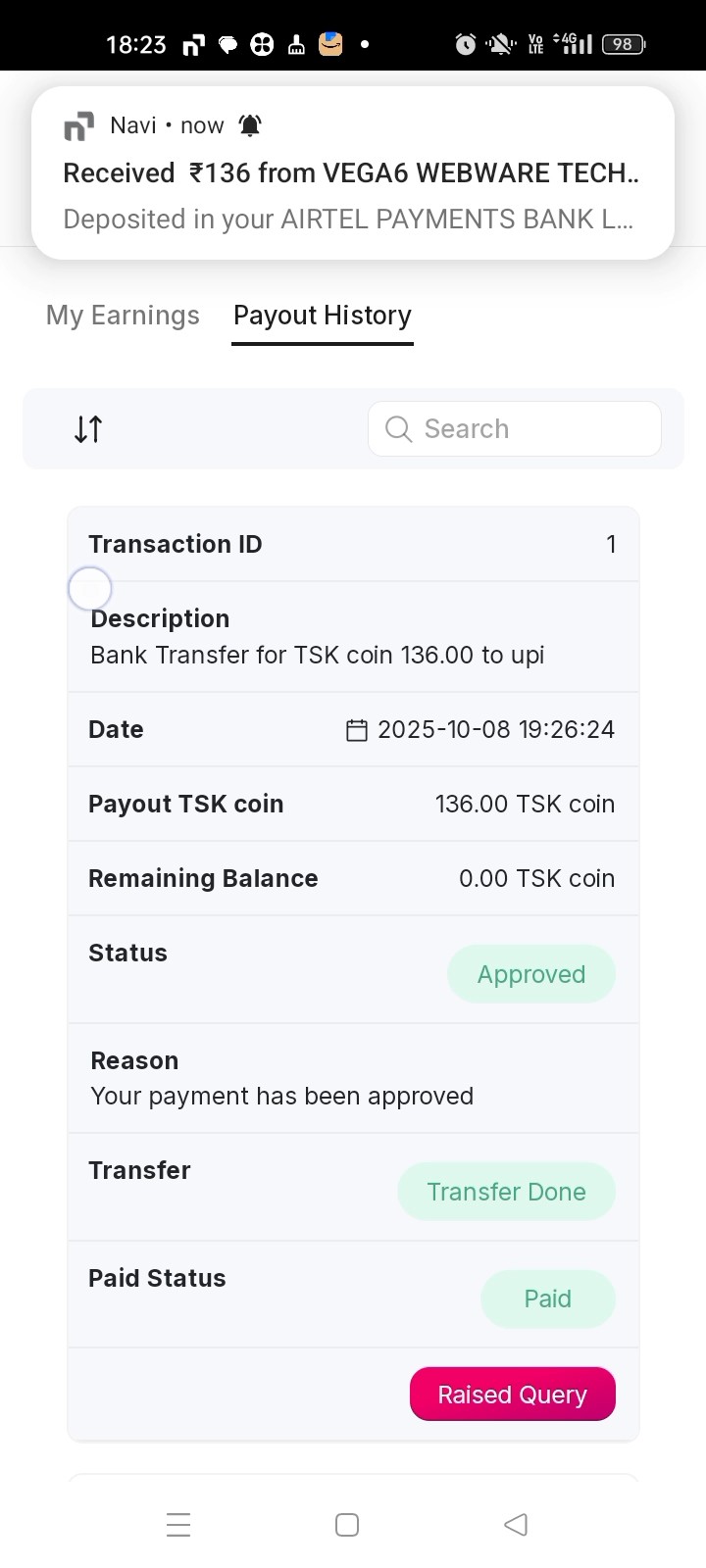This screenshot has width=706, height=1568.
Task: Tap the floating circle near Description
Action: click(x=90, y=589)
